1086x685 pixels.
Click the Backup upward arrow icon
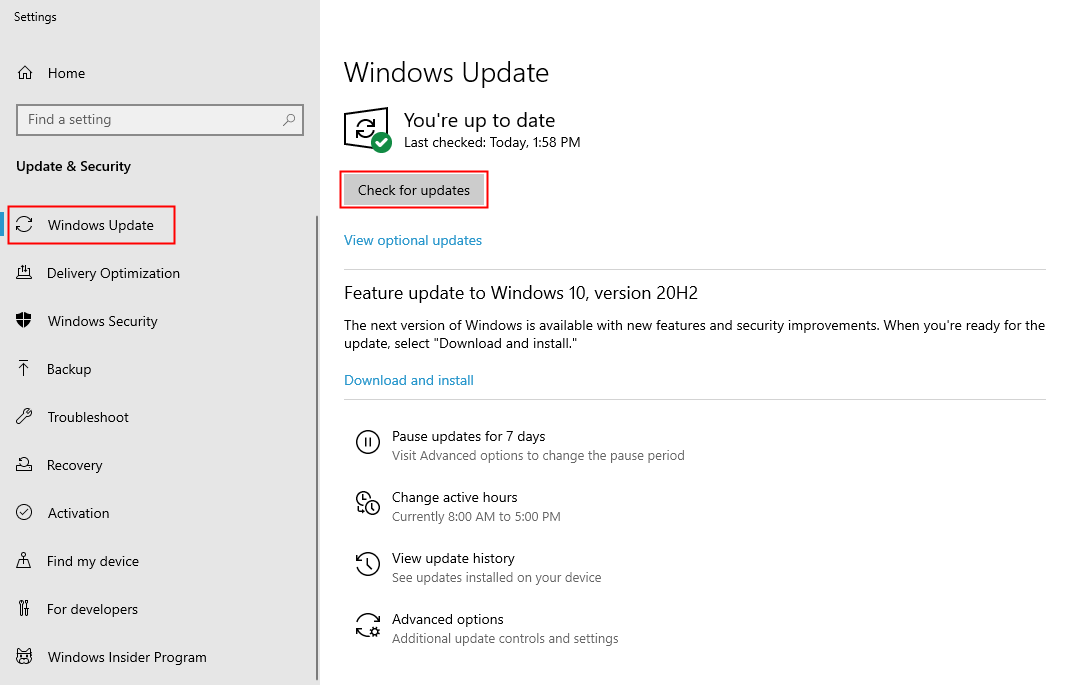point(24,368)
